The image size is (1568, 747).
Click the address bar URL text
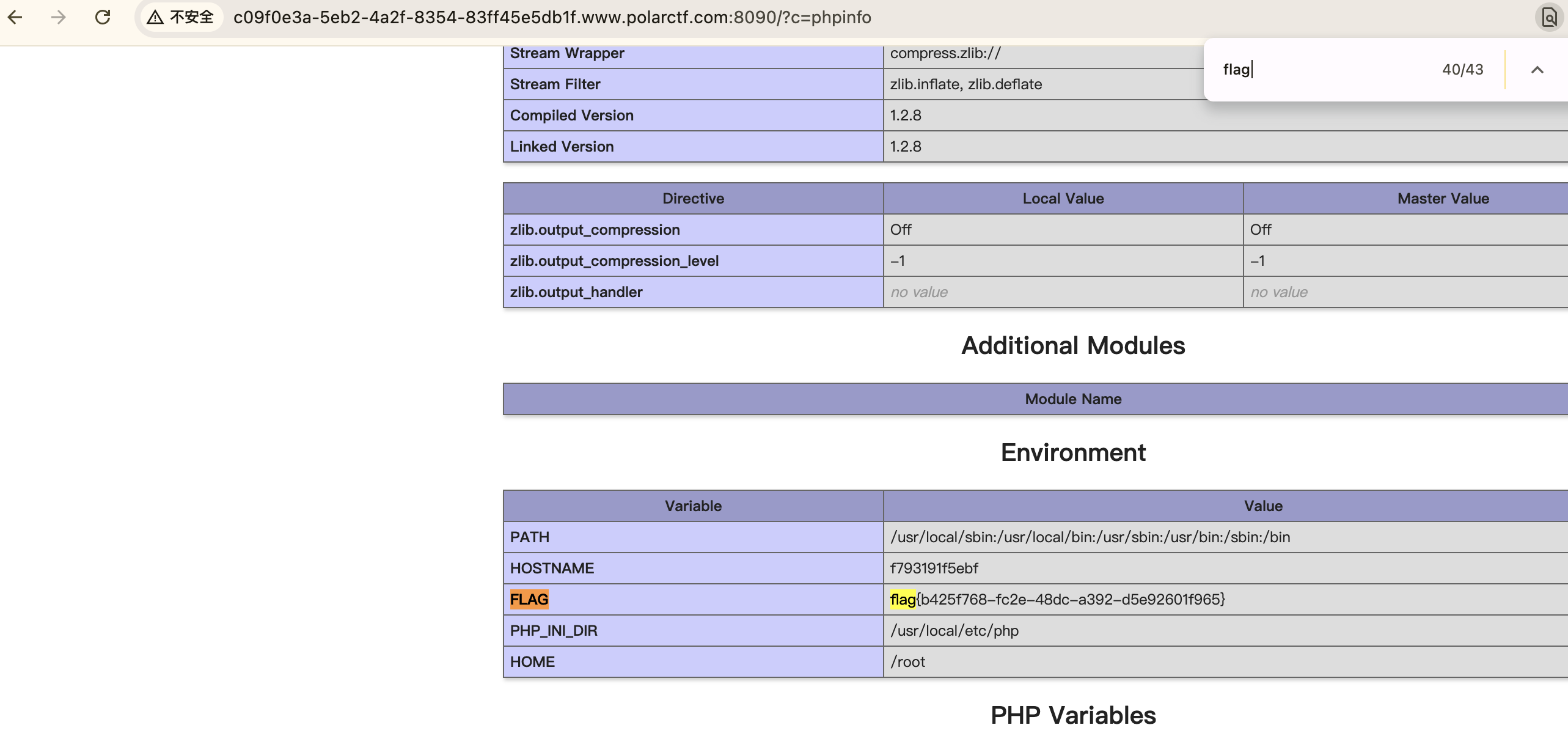552,17
